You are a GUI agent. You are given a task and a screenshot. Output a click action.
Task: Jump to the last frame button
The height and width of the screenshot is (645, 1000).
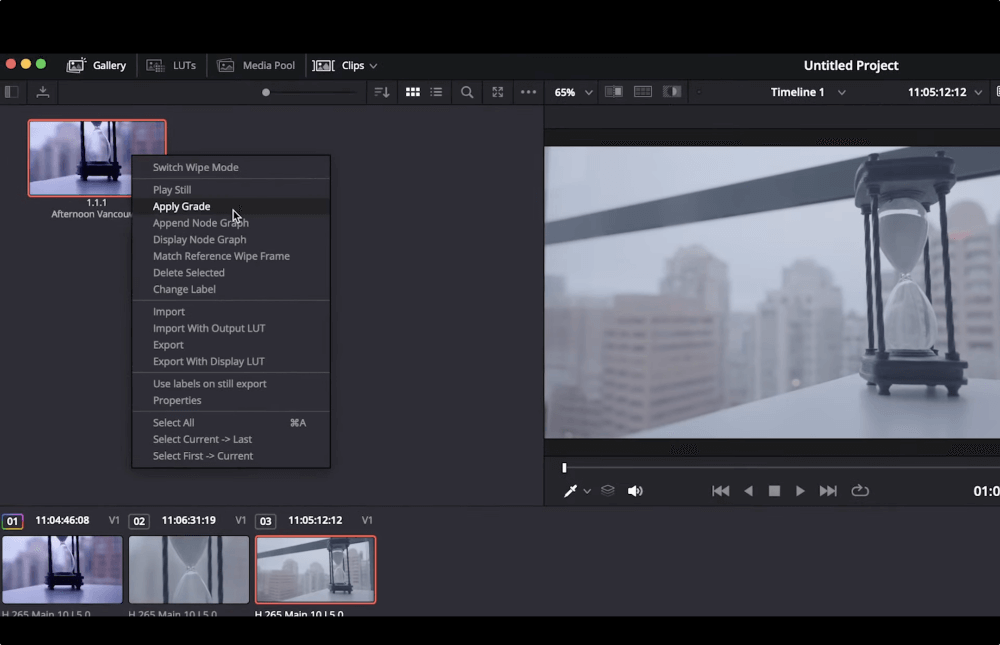(828, 491)
